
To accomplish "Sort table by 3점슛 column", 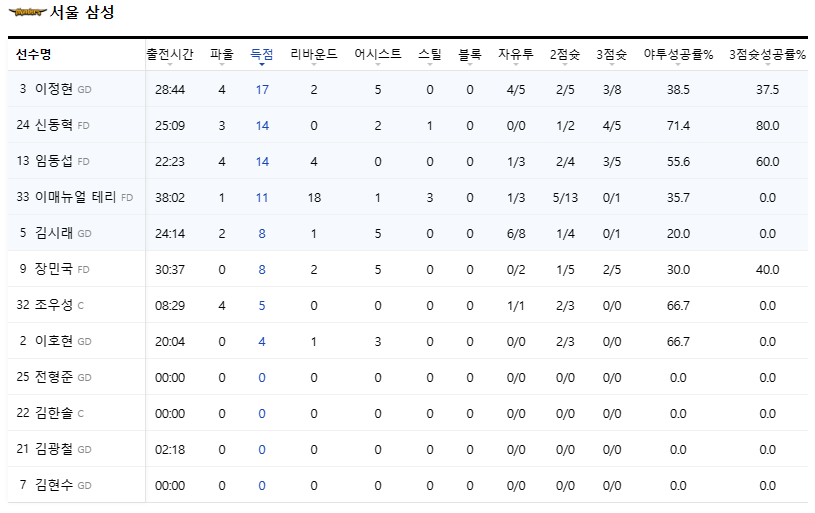I will pyautogui.click(x=612, y=54).
